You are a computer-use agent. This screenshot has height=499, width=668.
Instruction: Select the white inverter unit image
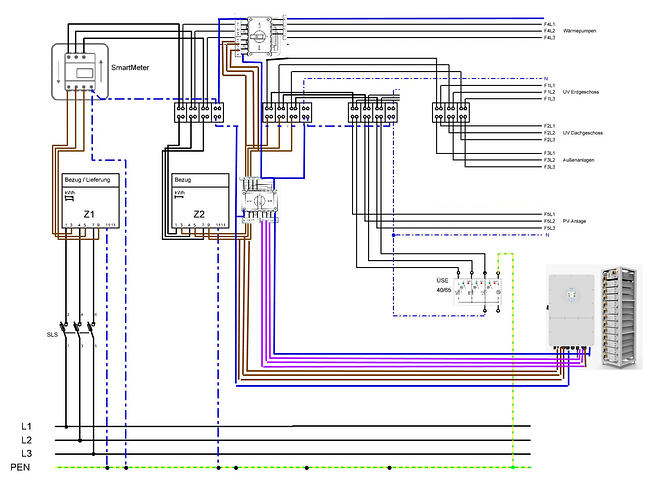coord(571,311)
